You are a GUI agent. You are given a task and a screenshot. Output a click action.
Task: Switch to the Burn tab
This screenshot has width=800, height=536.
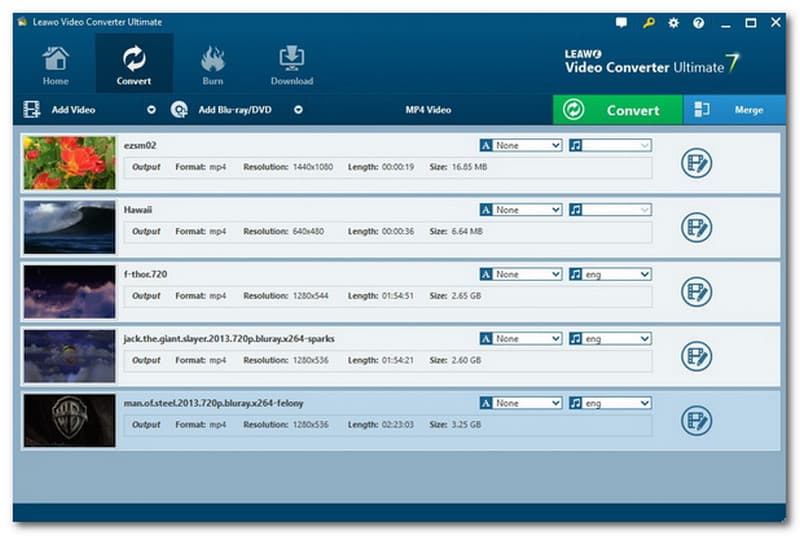pyautogui.click(x=213, y=65)
